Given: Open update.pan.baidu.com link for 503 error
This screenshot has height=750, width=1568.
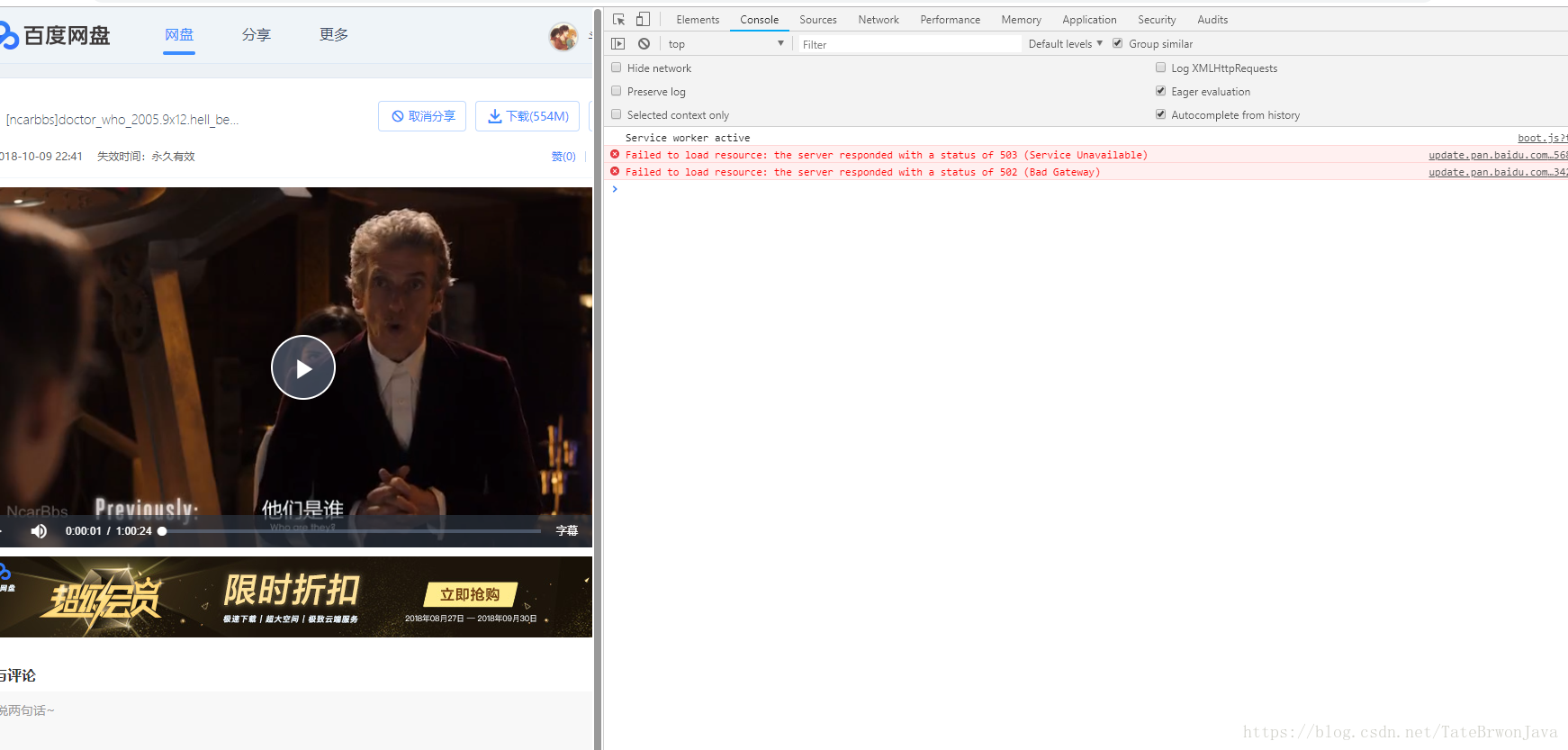Looking at the screenshot, I should [1498, 155].
